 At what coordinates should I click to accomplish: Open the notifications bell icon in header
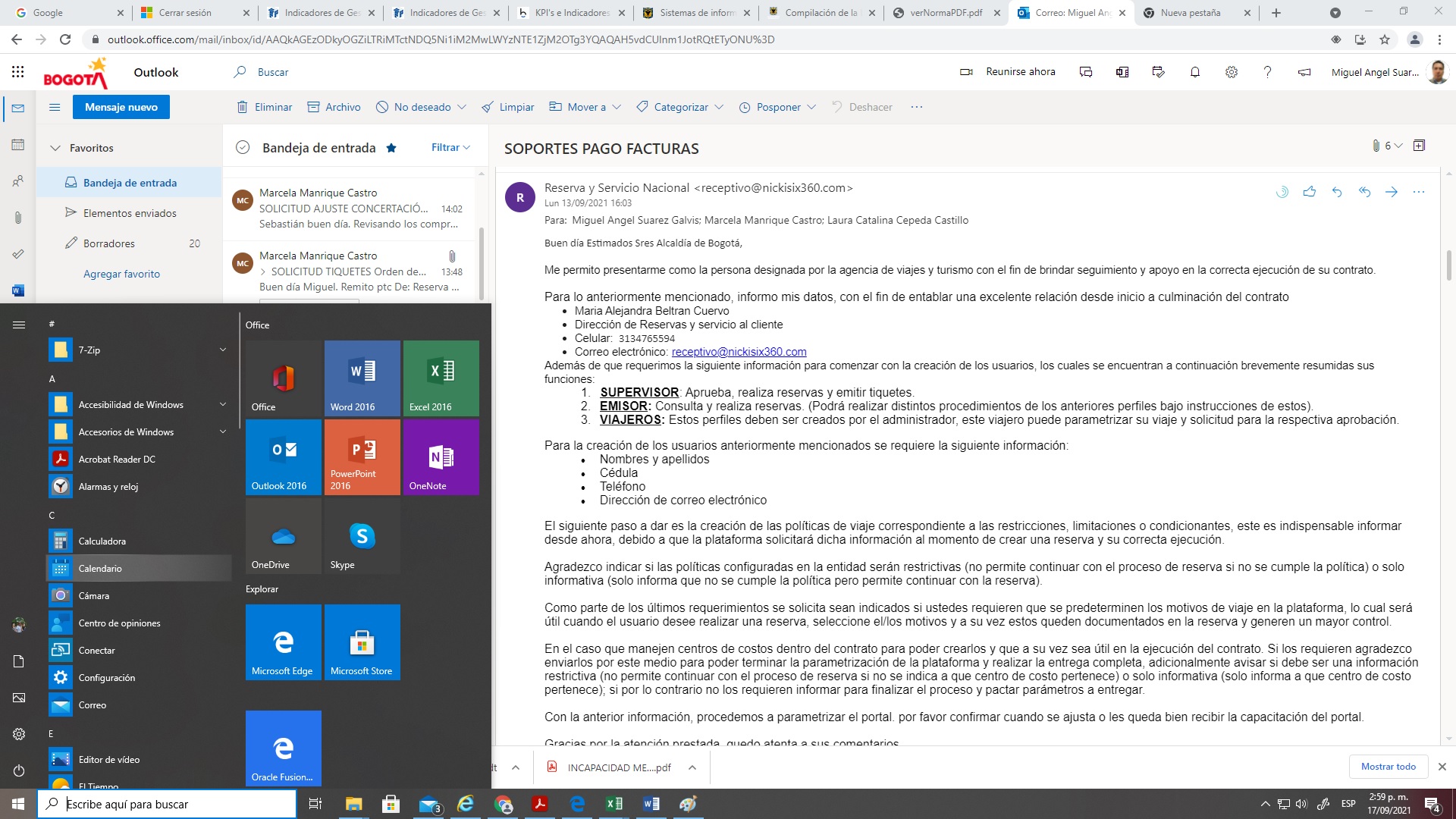pos(1195,72)
